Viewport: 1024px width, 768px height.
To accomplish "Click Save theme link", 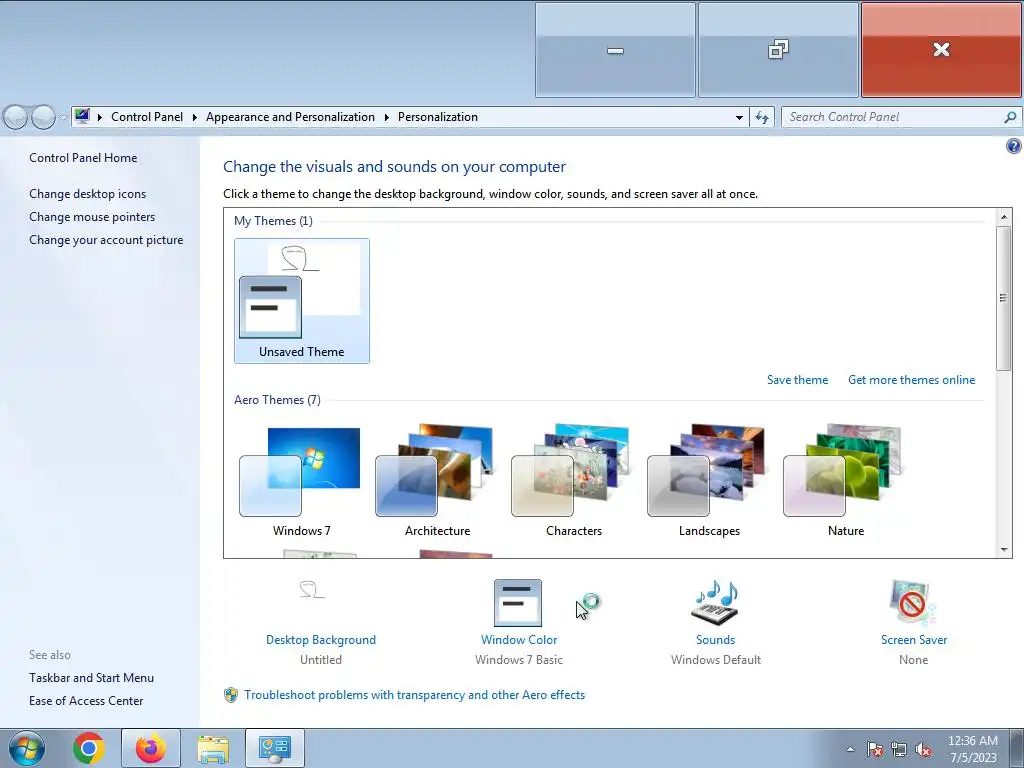I will pos(797,380).
